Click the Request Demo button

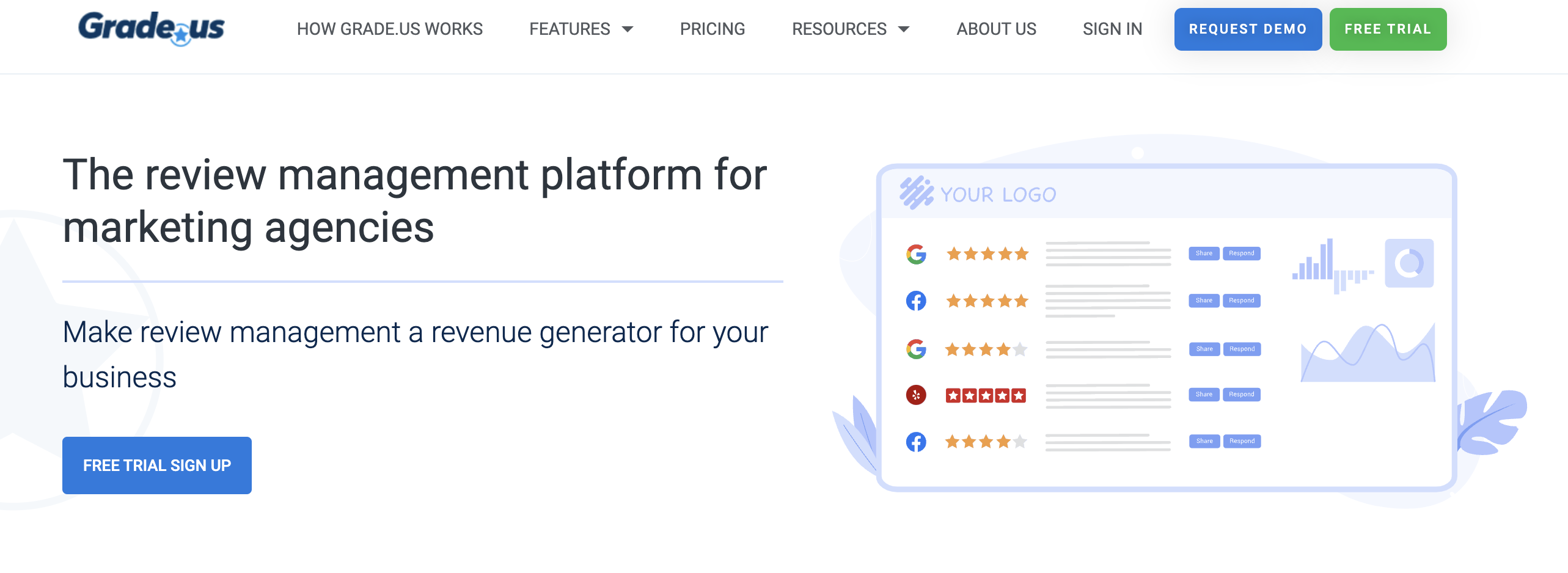(1248, 29)
